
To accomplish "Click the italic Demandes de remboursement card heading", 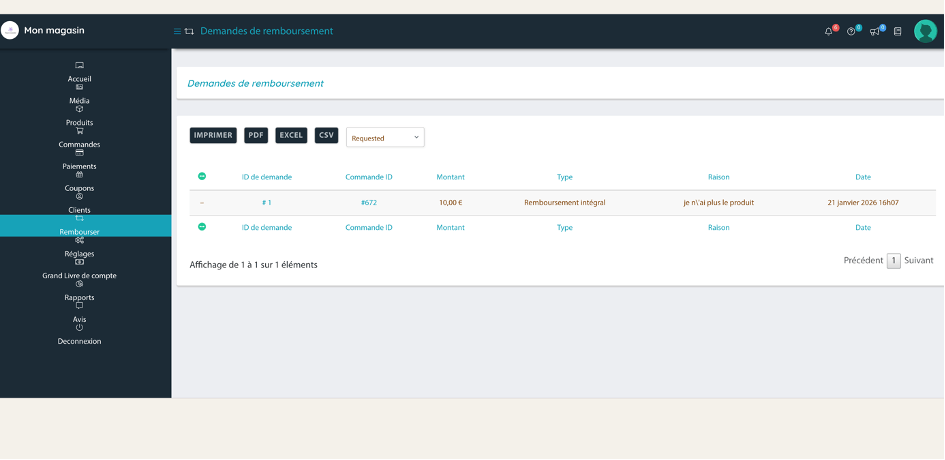I will click(x=256, y=84).
